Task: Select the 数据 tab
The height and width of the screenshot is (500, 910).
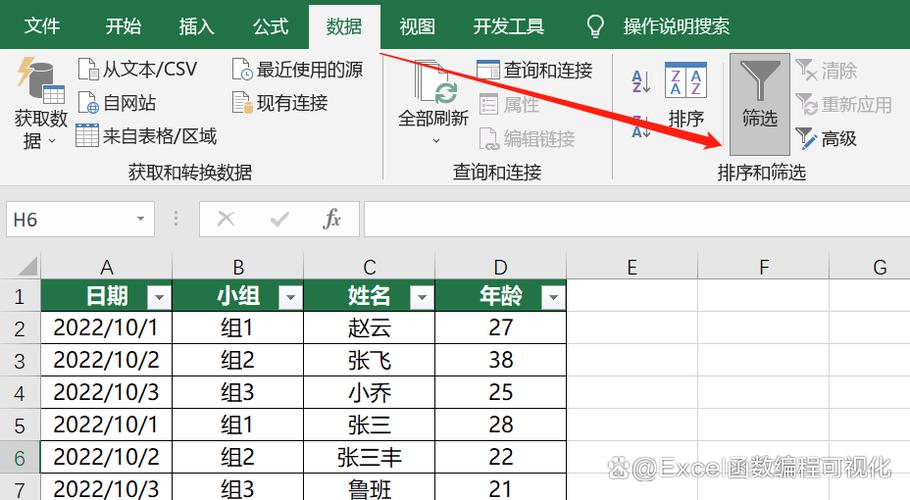Action: 344,27
